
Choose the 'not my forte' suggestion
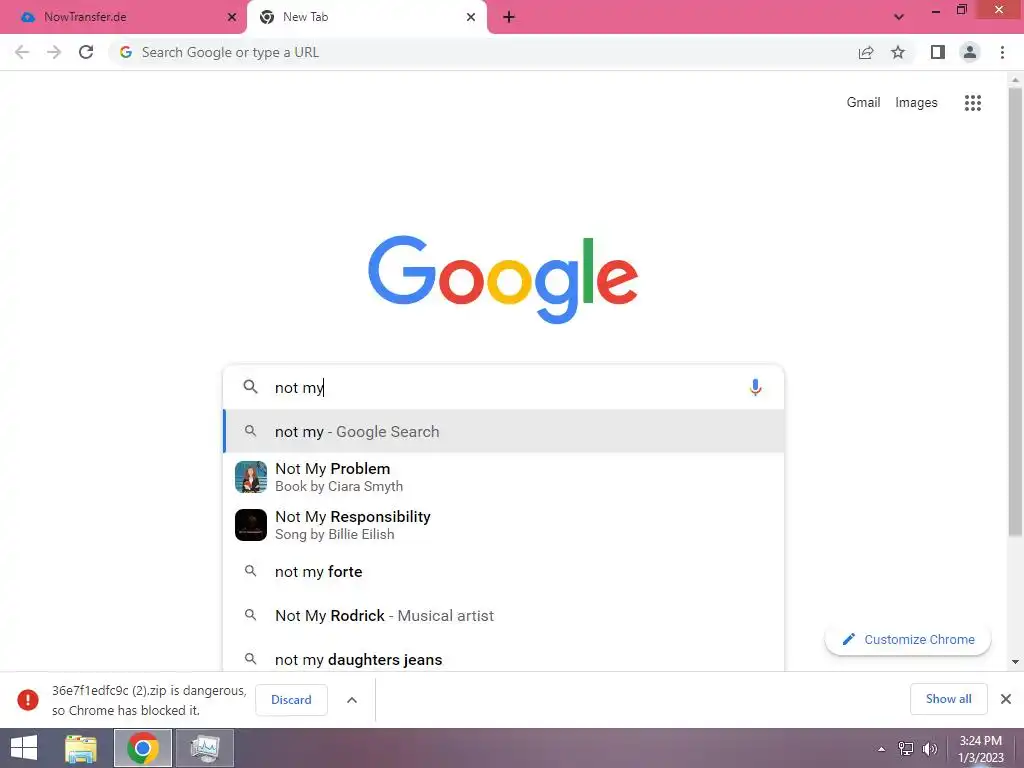(x=503, y=571)
